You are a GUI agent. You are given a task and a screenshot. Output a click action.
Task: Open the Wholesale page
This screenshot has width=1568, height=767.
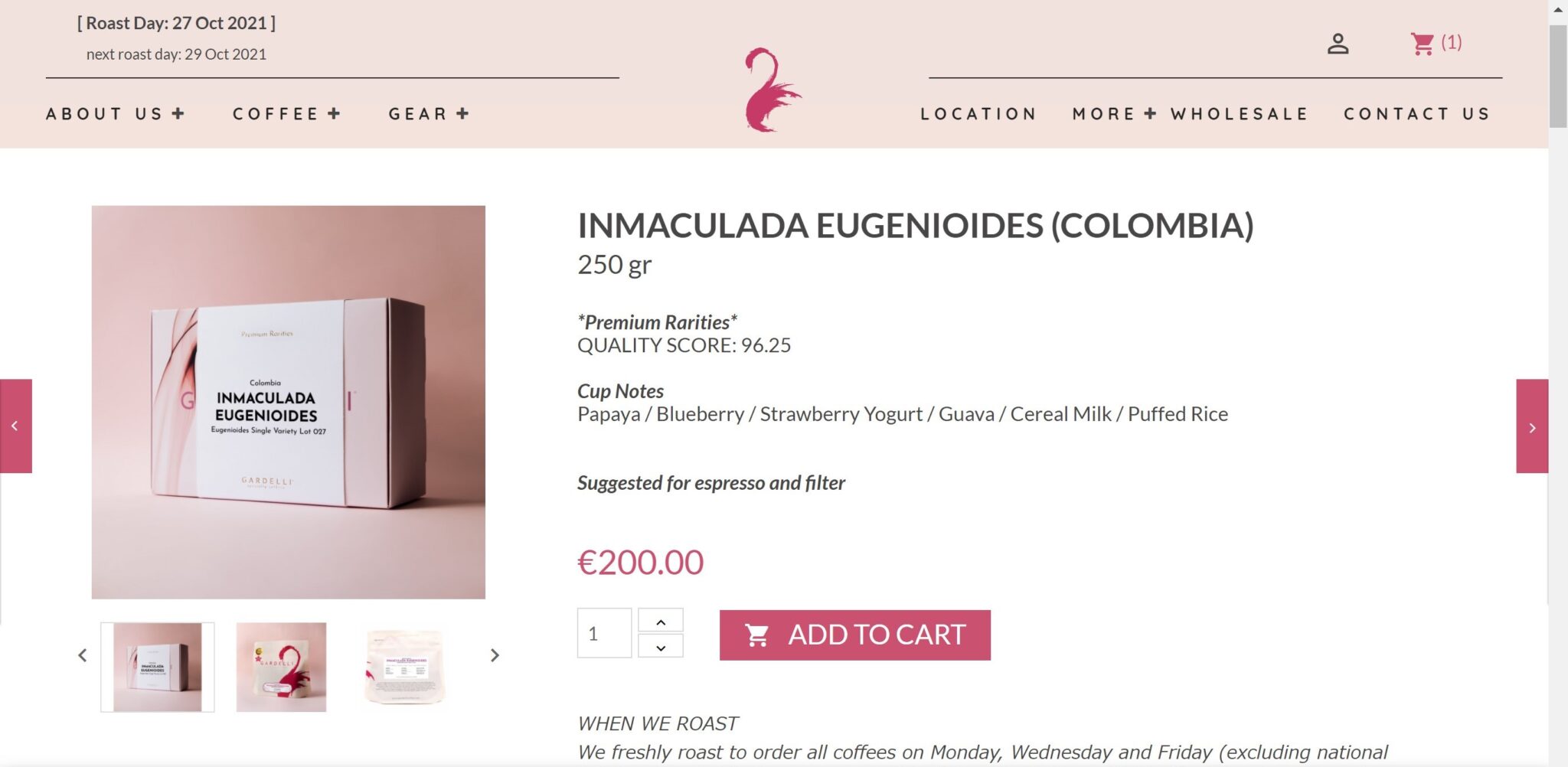[x=1240, y=114]
